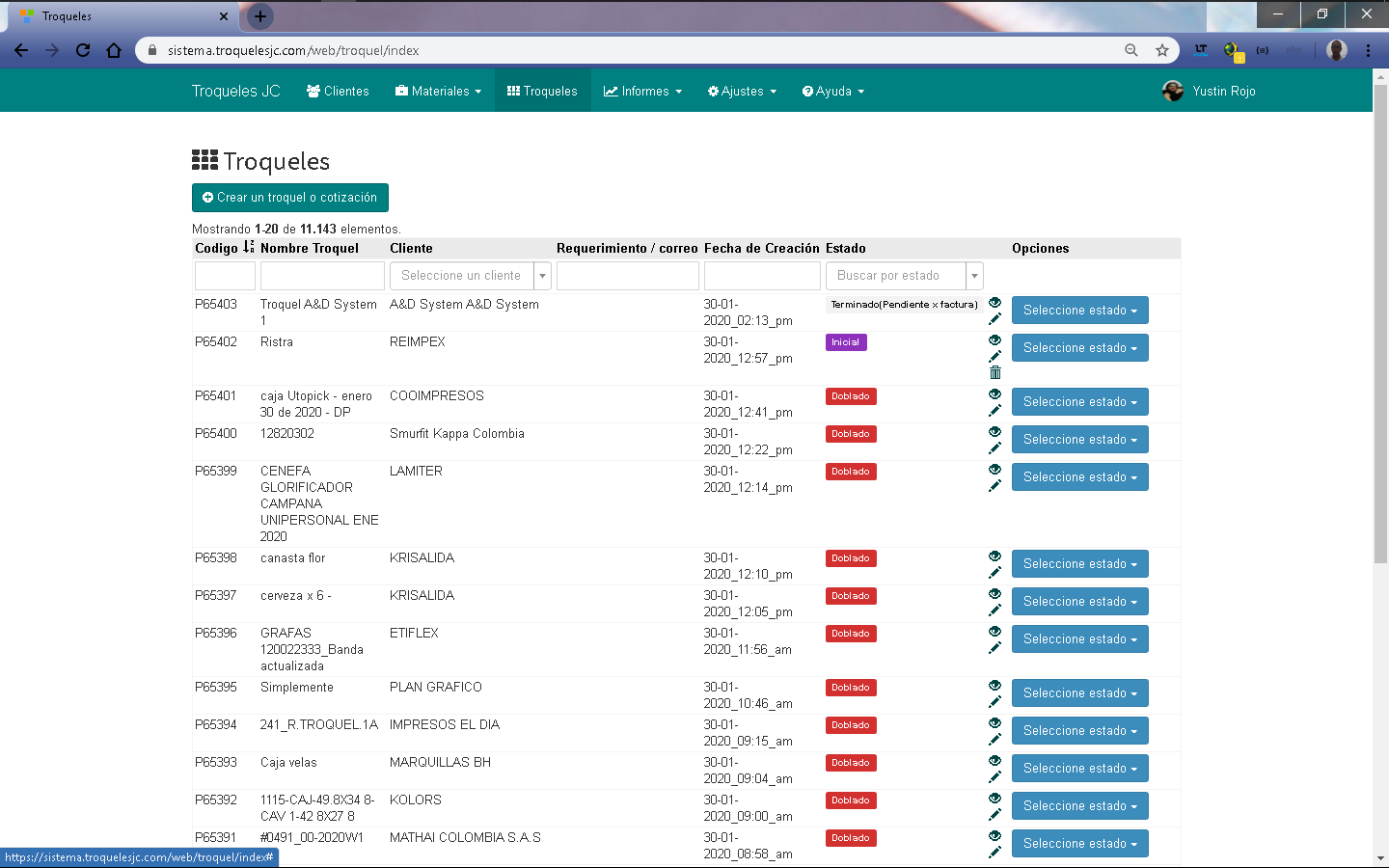The width and height of the screenshot is (1389, 868).
Task: Show P65396 GRAFAS details with eye icon
Action: click(x=994, y=632)
